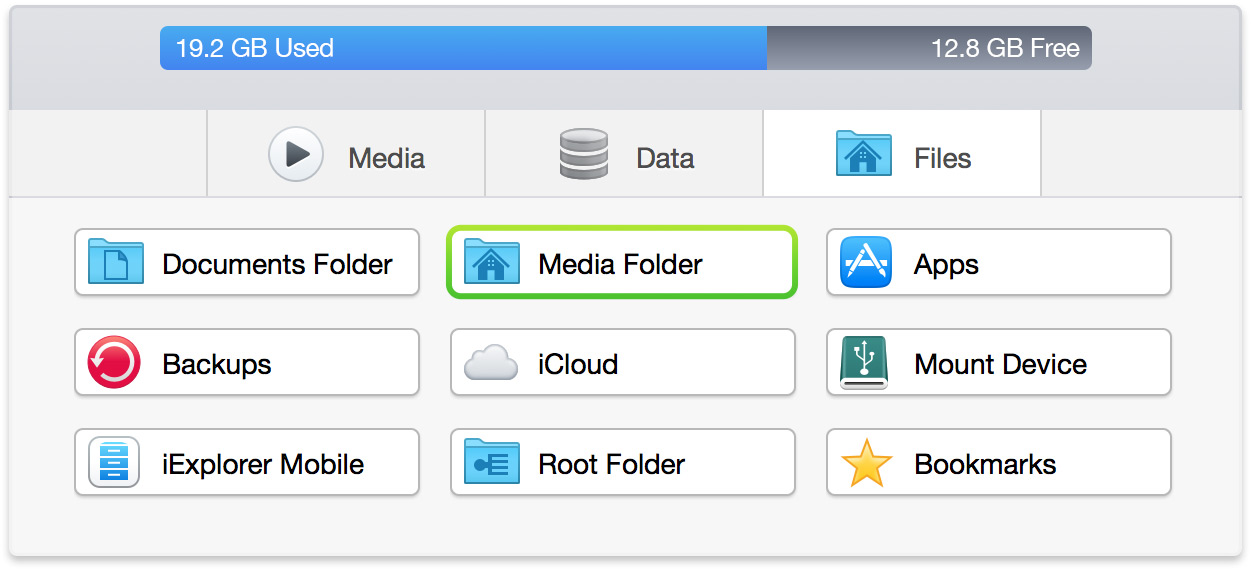1252x571 pixels.
Task: Click the database stack icon on Data tab
Action: tap(584, 154)
